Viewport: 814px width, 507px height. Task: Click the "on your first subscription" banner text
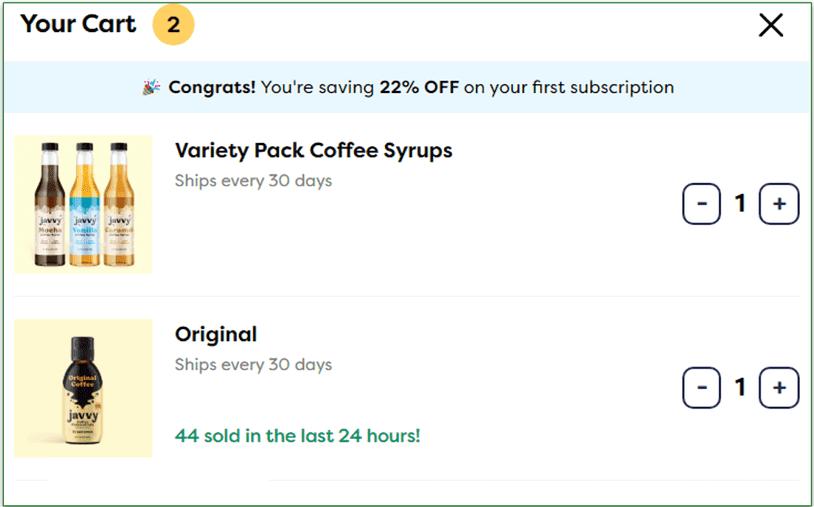(x=568, y=88)
